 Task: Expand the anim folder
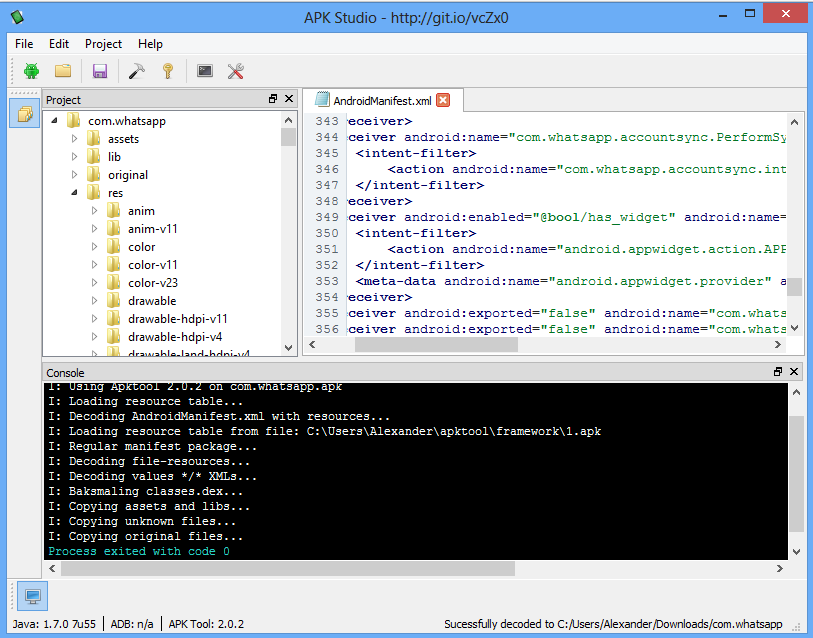94,211
